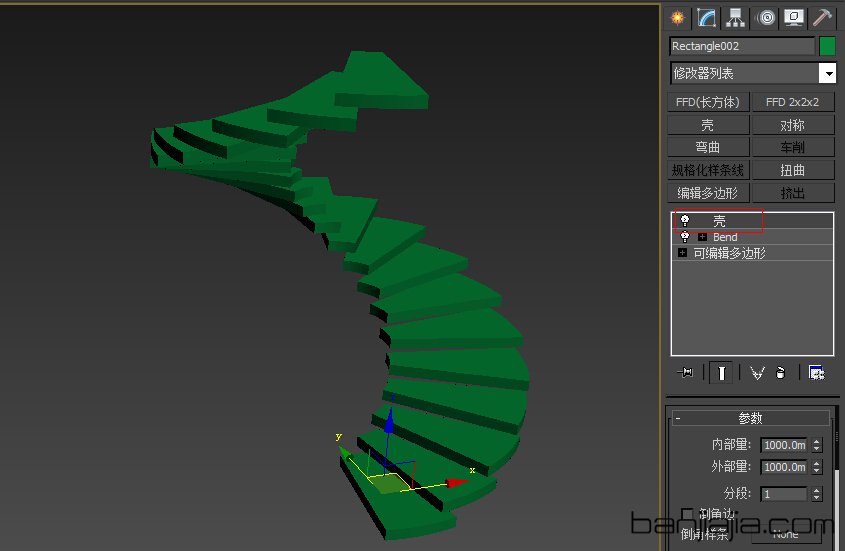Select the Bend entry in modifier stack
The height and width of the screenshot is (551, 845).
pyautogui.click(x=752, y=237)
